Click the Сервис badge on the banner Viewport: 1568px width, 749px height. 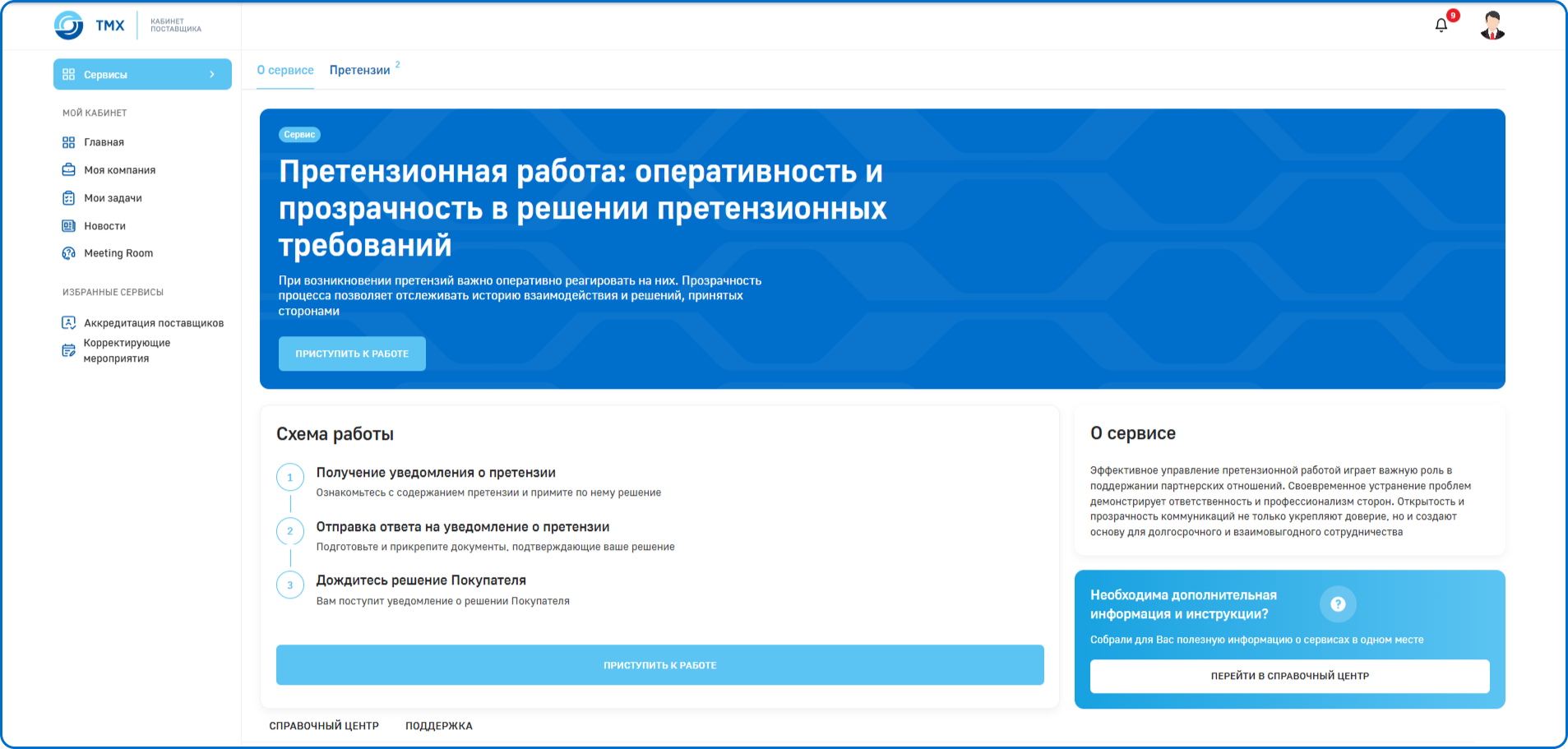coord(299,134)
